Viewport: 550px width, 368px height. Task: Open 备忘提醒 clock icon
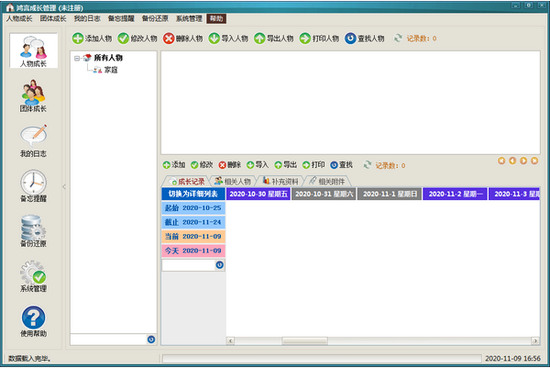33,186
